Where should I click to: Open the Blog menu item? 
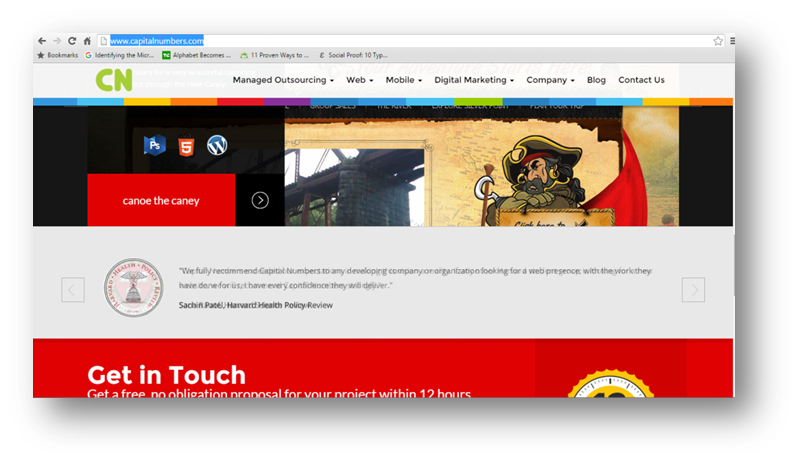pos(596,80)
